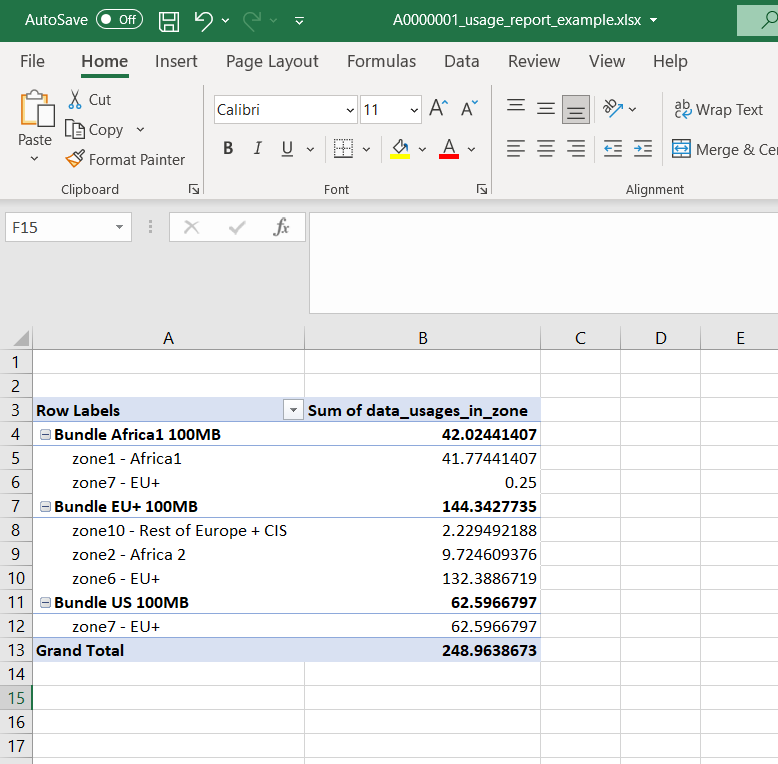Expand the Name Box dropdown arrow
Image resolution: width=778 pixels, height=764 pixels.
pos(120,227)
